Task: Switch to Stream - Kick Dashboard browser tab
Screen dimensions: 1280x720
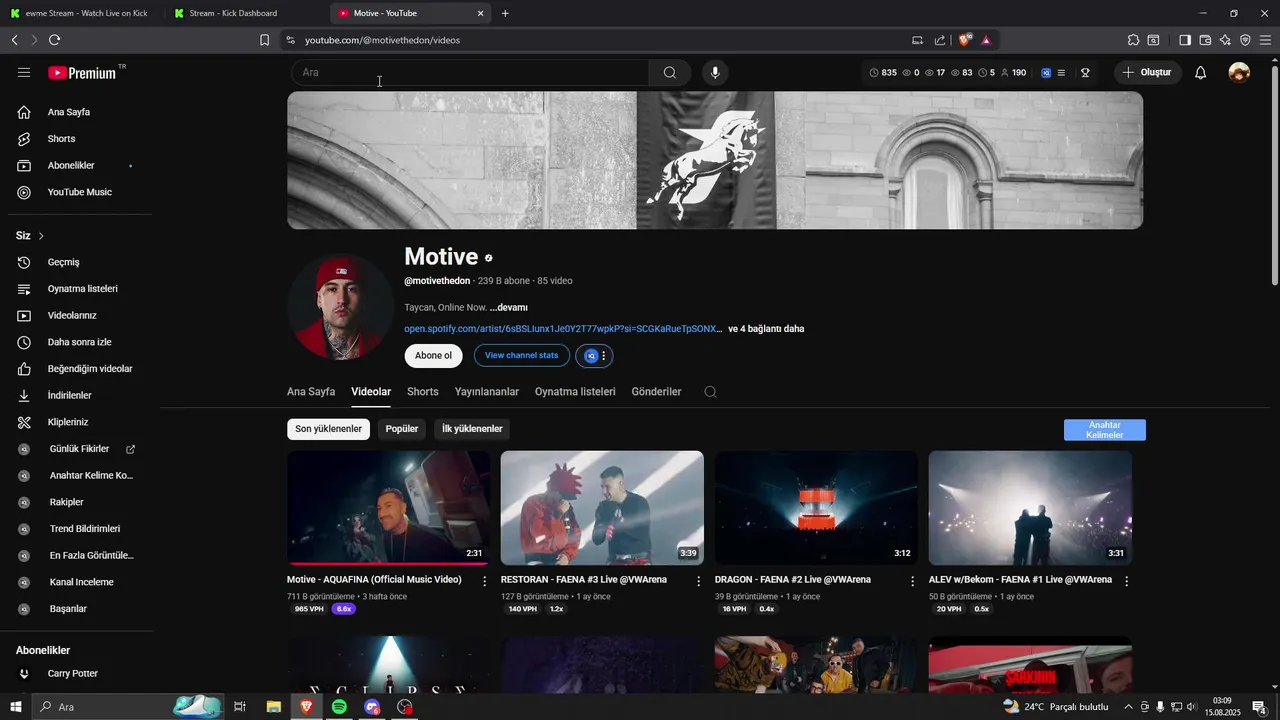Action: 245,13
